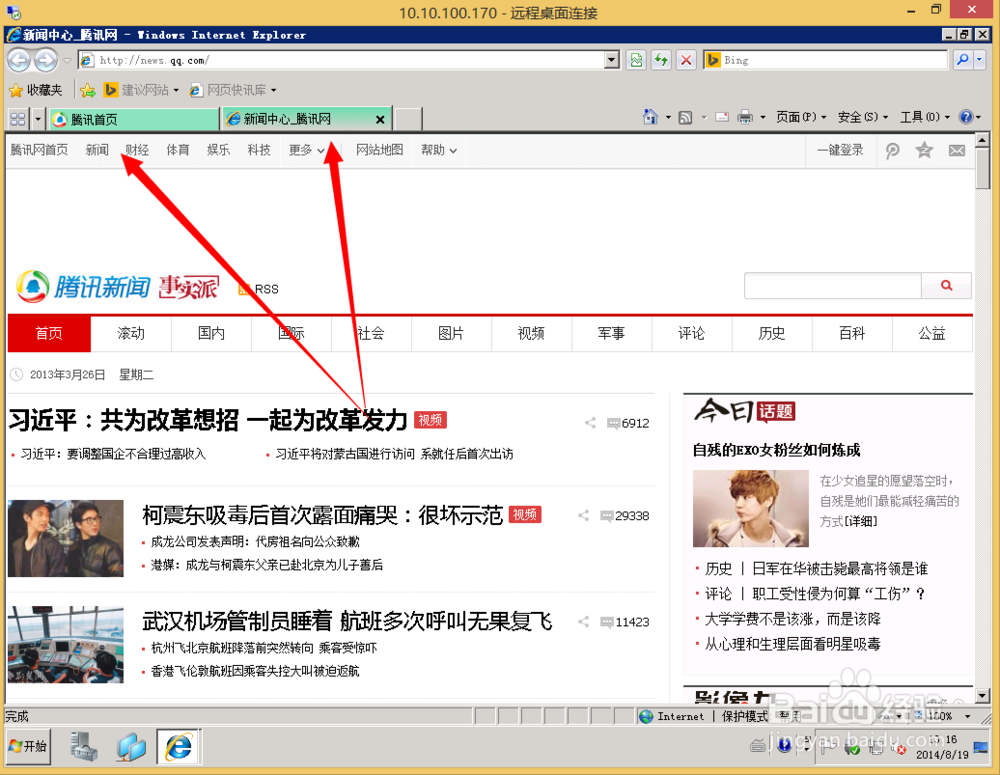
Task: Click the red search button on Tencent News
Action: 946,286
